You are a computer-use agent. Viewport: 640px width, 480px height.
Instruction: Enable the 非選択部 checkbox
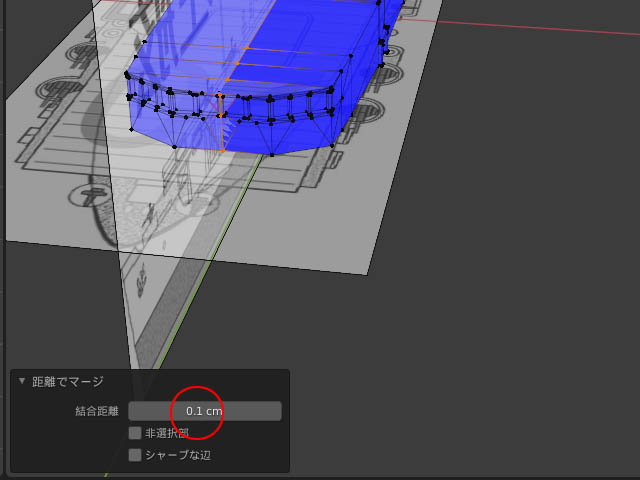(x=135, y=433)
